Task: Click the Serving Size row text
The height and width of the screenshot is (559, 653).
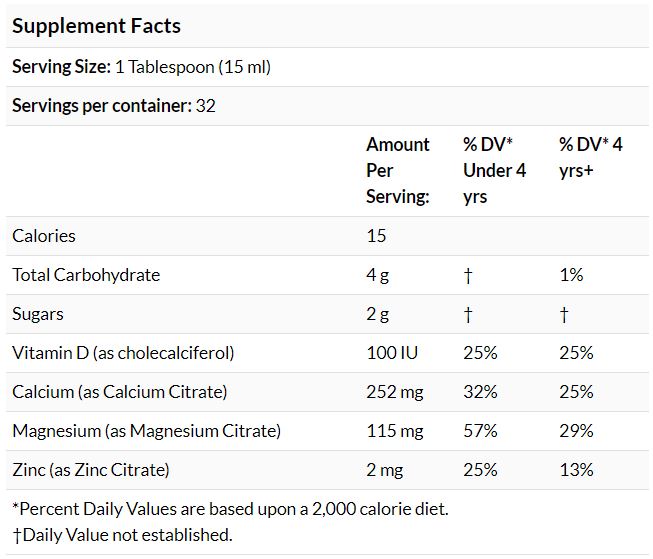Action: point(141,67)
